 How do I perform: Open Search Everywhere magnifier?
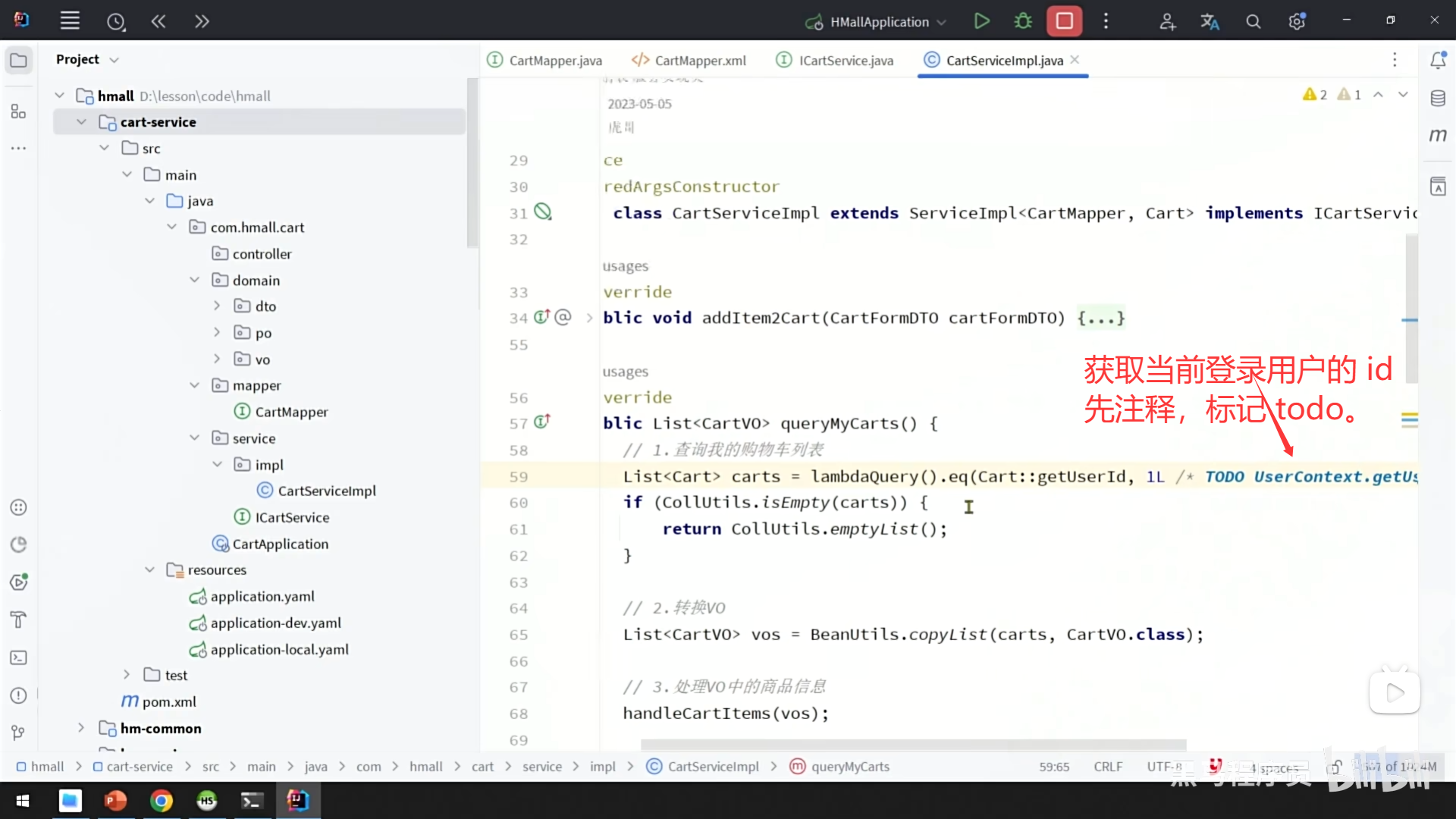tap(1253, 22)
